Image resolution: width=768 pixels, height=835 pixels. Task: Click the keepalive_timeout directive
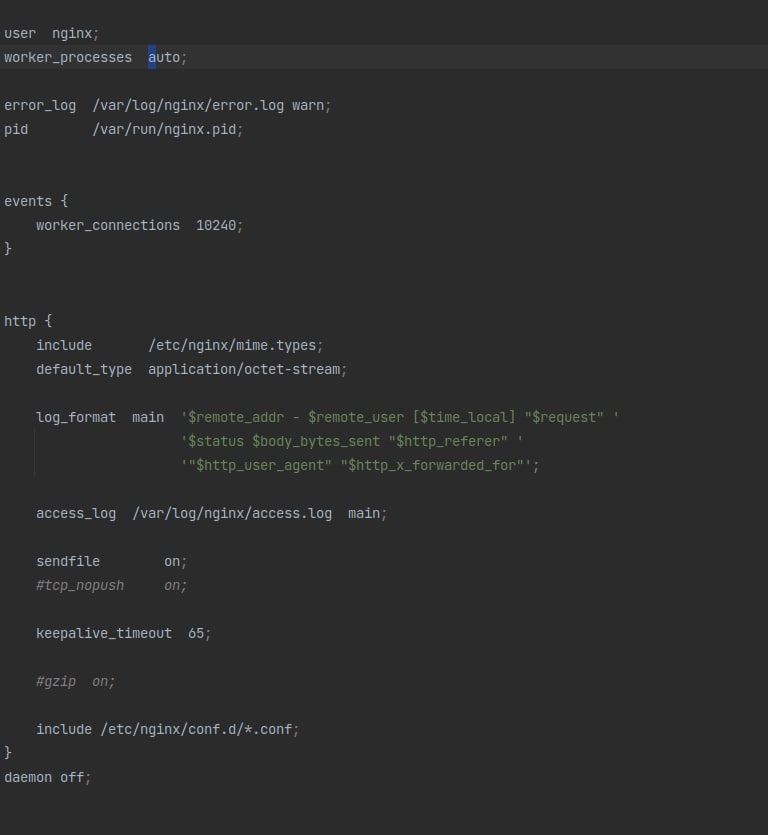tap(104, 634)
